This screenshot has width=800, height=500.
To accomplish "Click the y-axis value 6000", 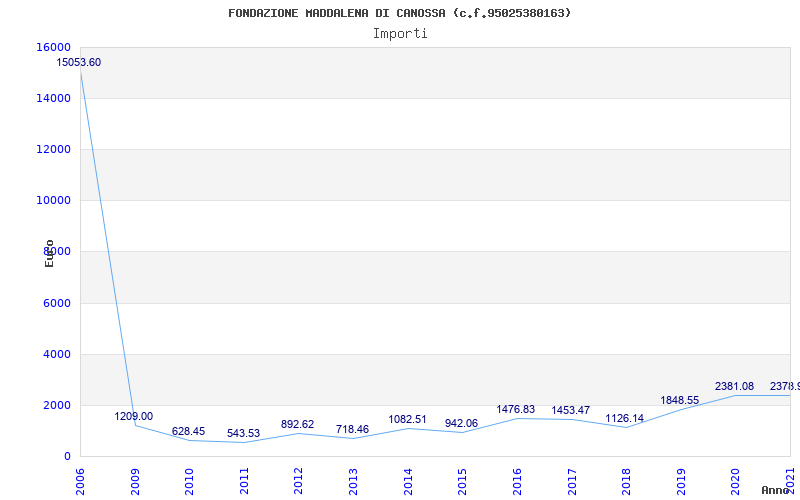I will tap(57, 303).
